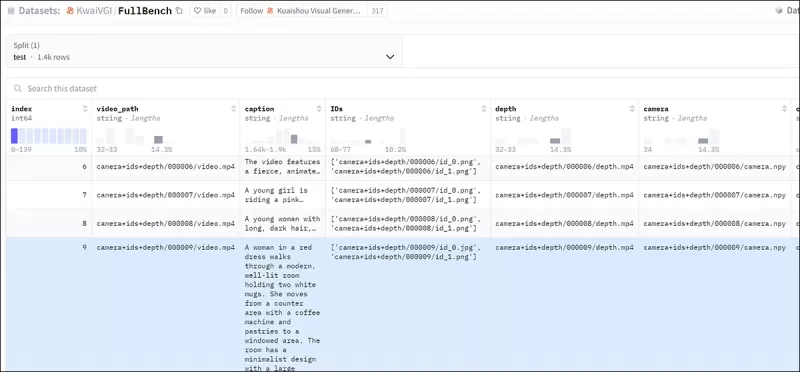Click the depth 32-33 histogram bar

point(555,141)
